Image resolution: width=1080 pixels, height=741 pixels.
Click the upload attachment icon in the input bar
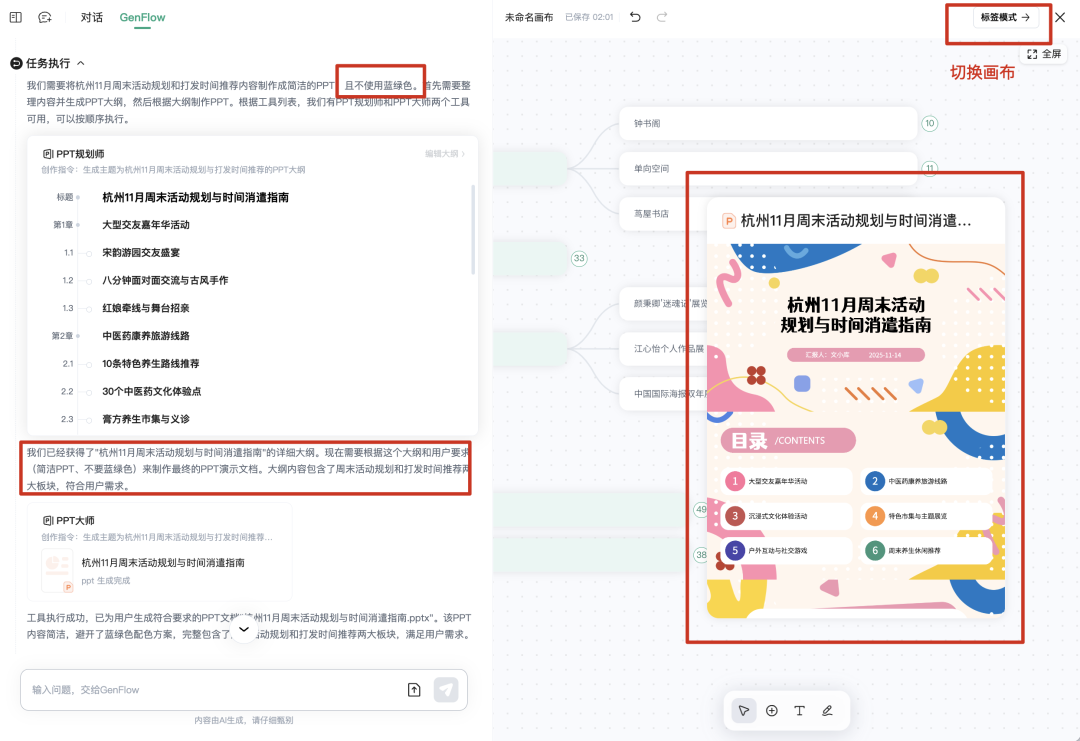[413, 689]
